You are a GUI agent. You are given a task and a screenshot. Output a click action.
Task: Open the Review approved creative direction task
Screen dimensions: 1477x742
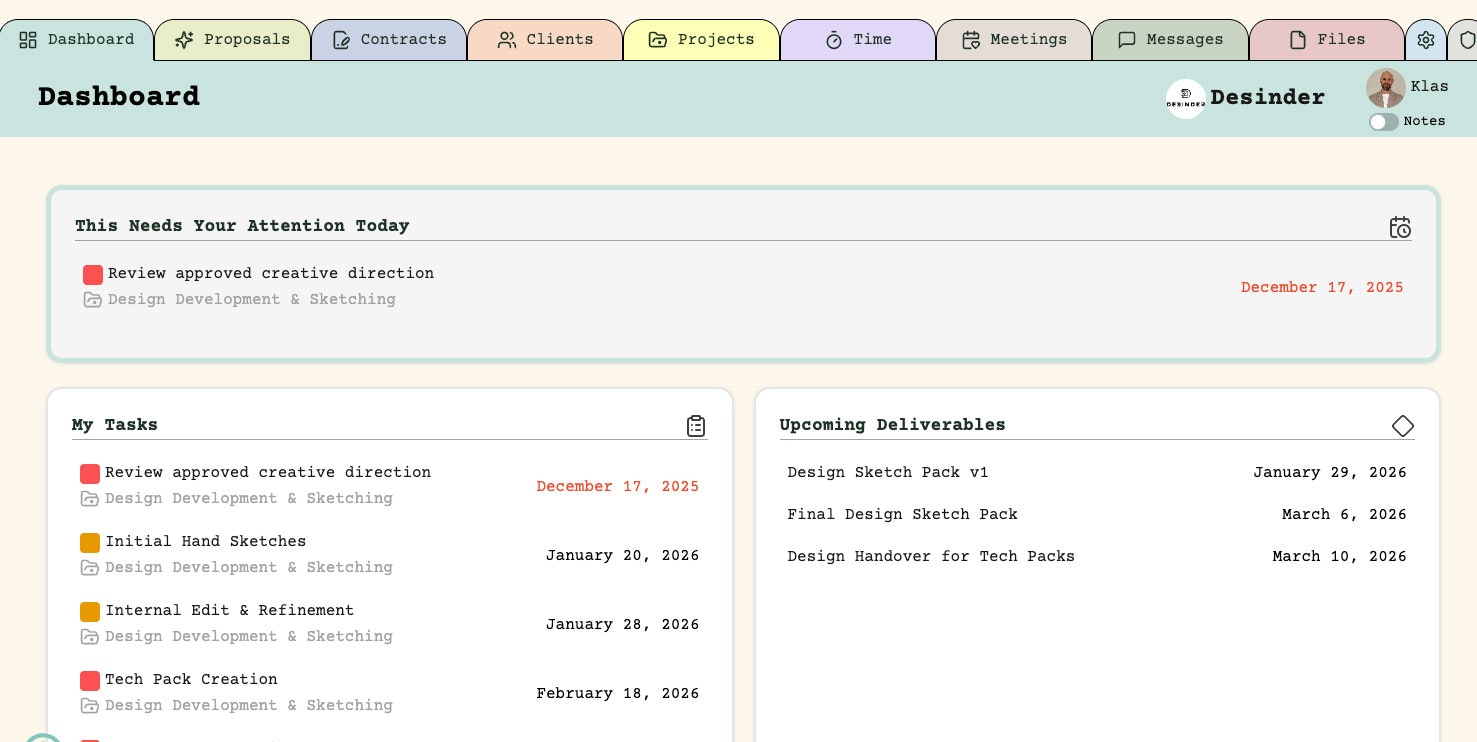(x=268, y=473)
